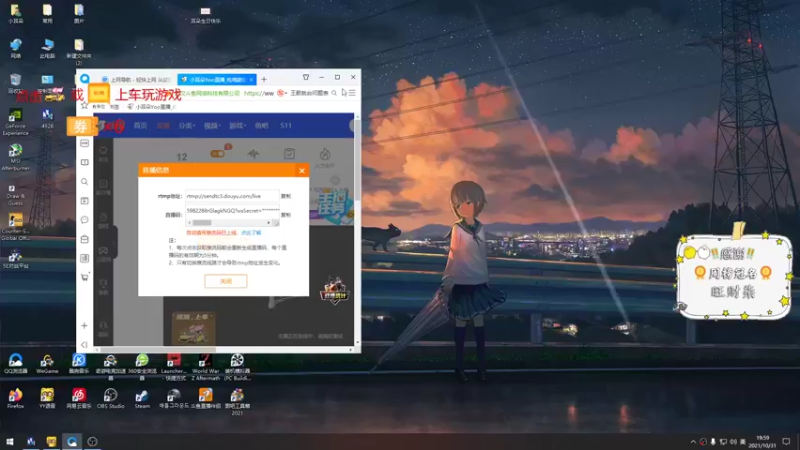Click the browser sidebar shopping cart icon
Viewport: 800px width, 450px height.
(x=85, y=277)
